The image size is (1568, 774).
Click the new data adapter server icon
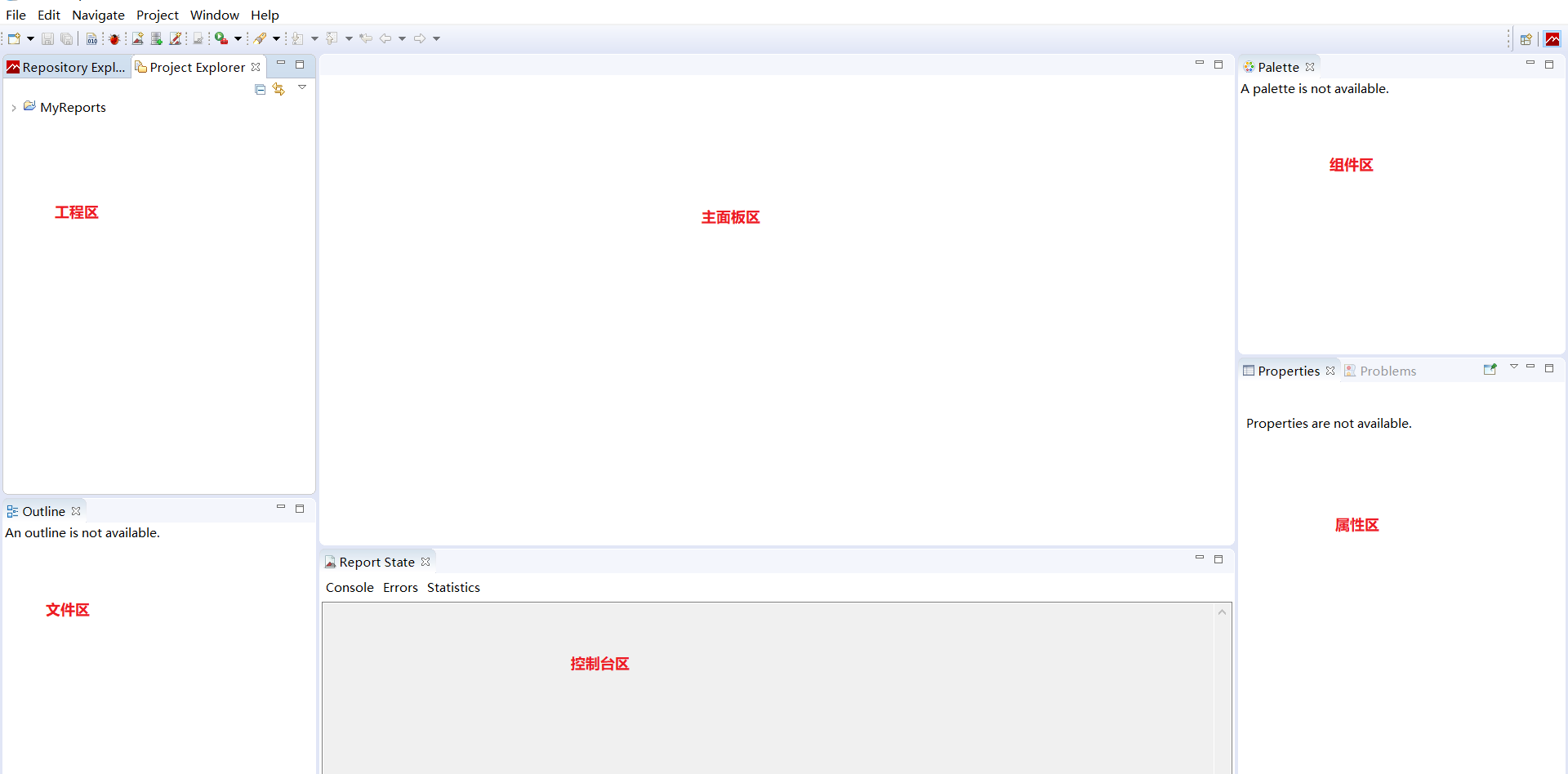156,38
